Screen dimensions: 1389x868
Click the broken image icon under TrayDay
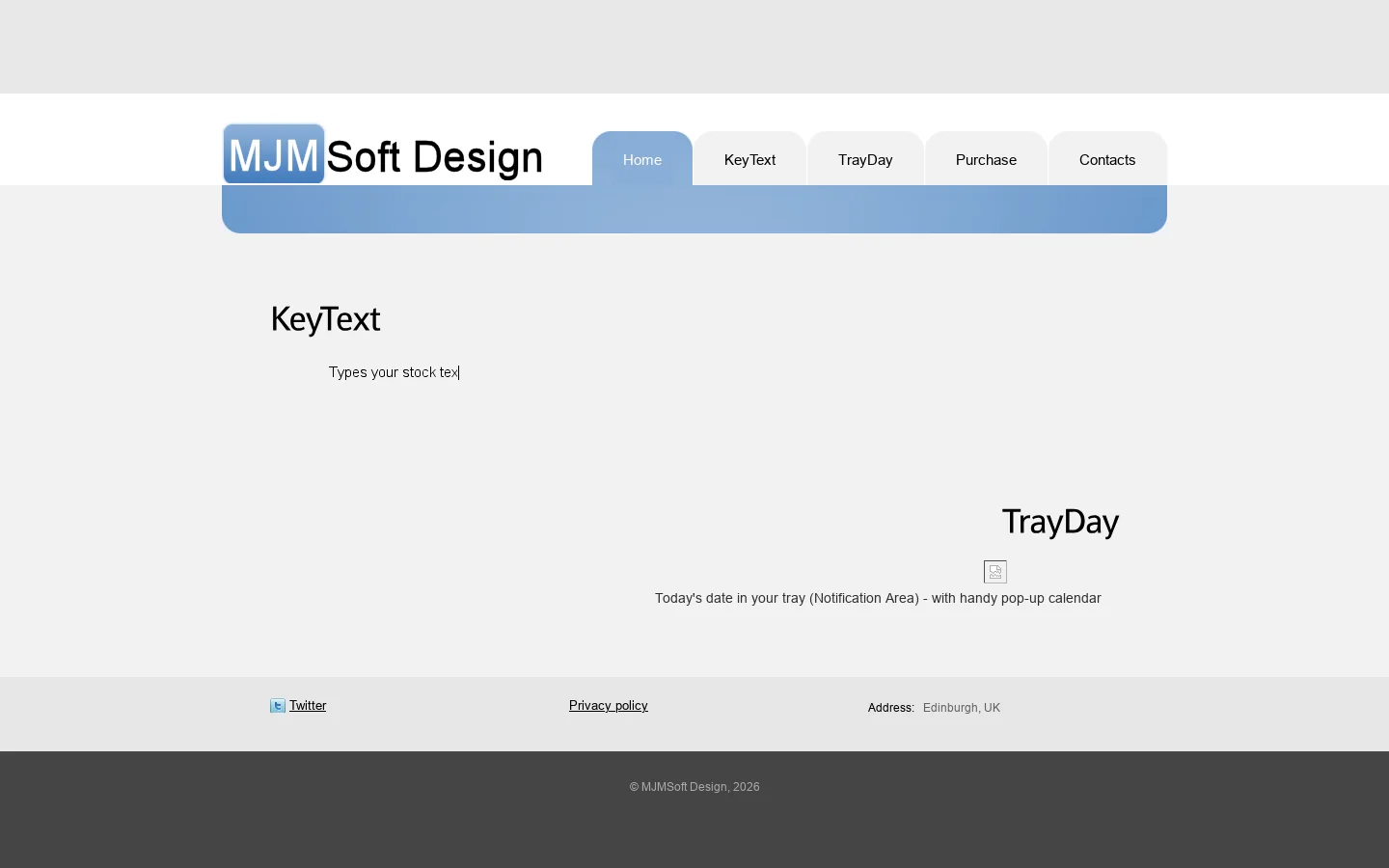tap(995, 572)
